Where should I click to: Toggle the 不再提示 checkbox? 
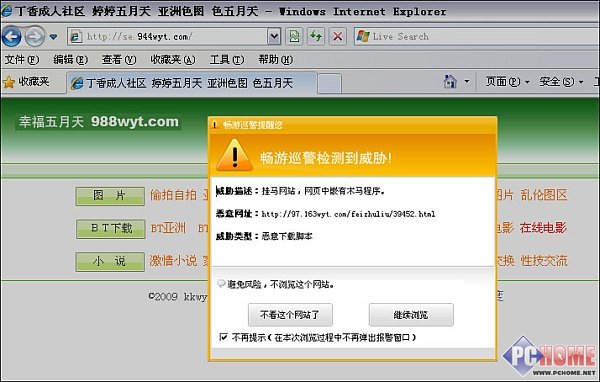coord(223,337)
